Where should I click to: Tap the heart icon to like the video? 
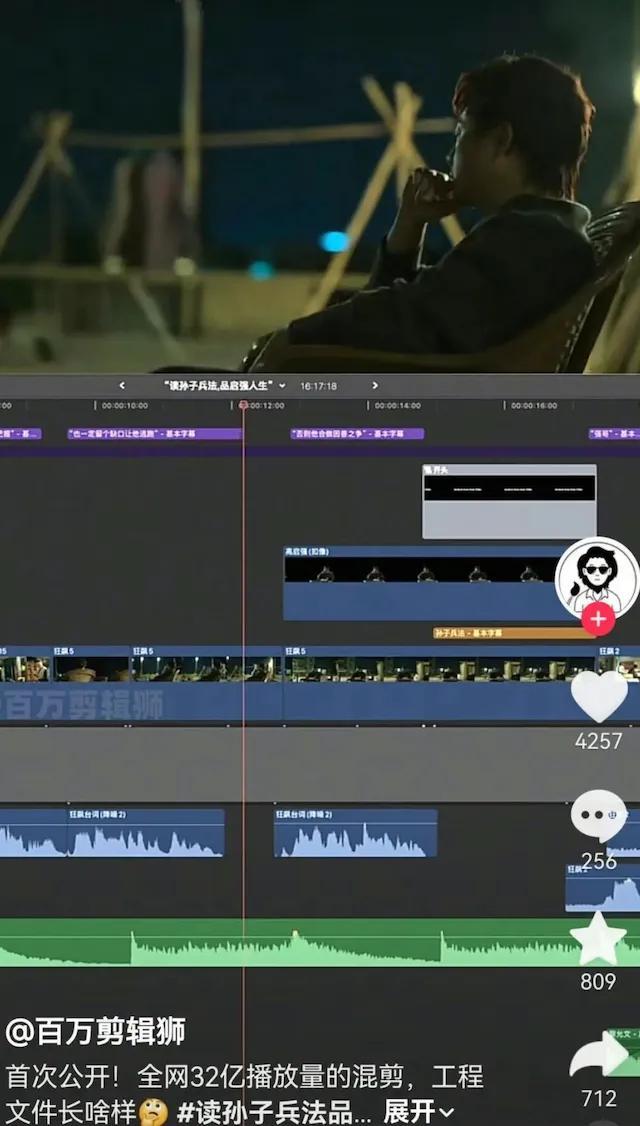pyautogui.click(x=598, y=696)
